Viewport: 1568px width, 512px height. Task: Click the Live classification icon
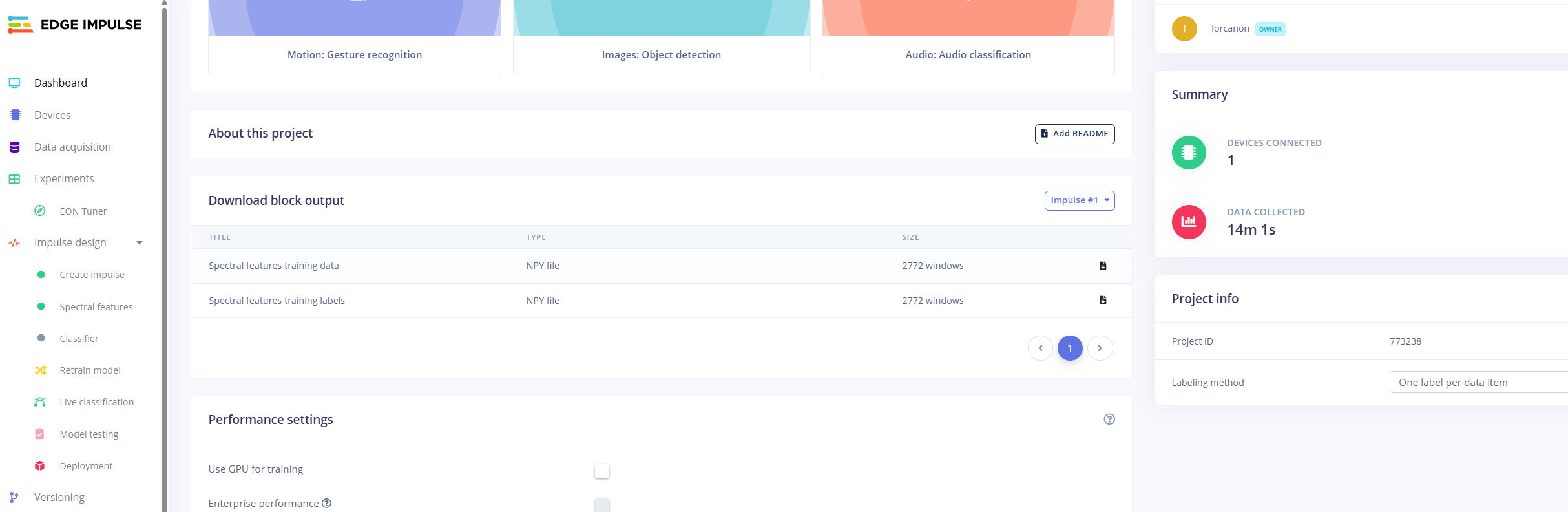pos(40,402)
